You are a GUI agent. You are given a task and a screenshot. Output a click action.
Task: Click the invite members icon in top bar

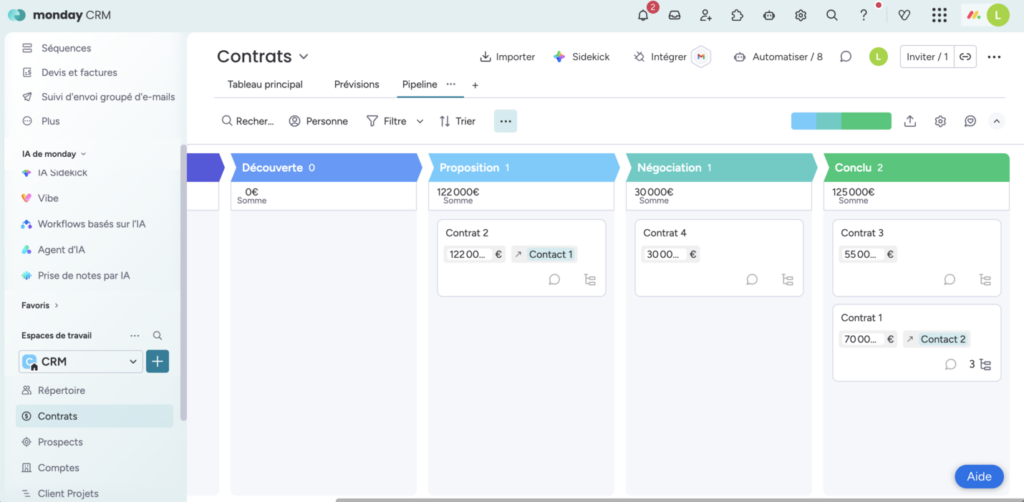click(706, 15)
